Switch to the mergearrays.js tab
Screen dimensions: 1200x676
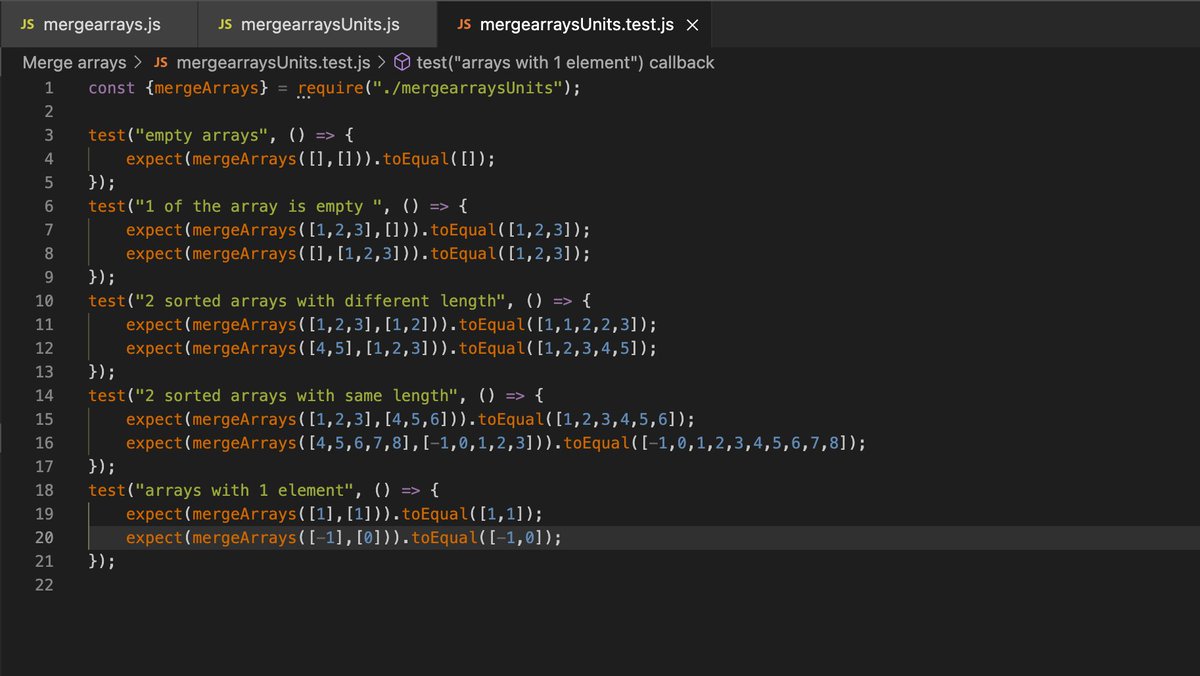click(99, 23)
